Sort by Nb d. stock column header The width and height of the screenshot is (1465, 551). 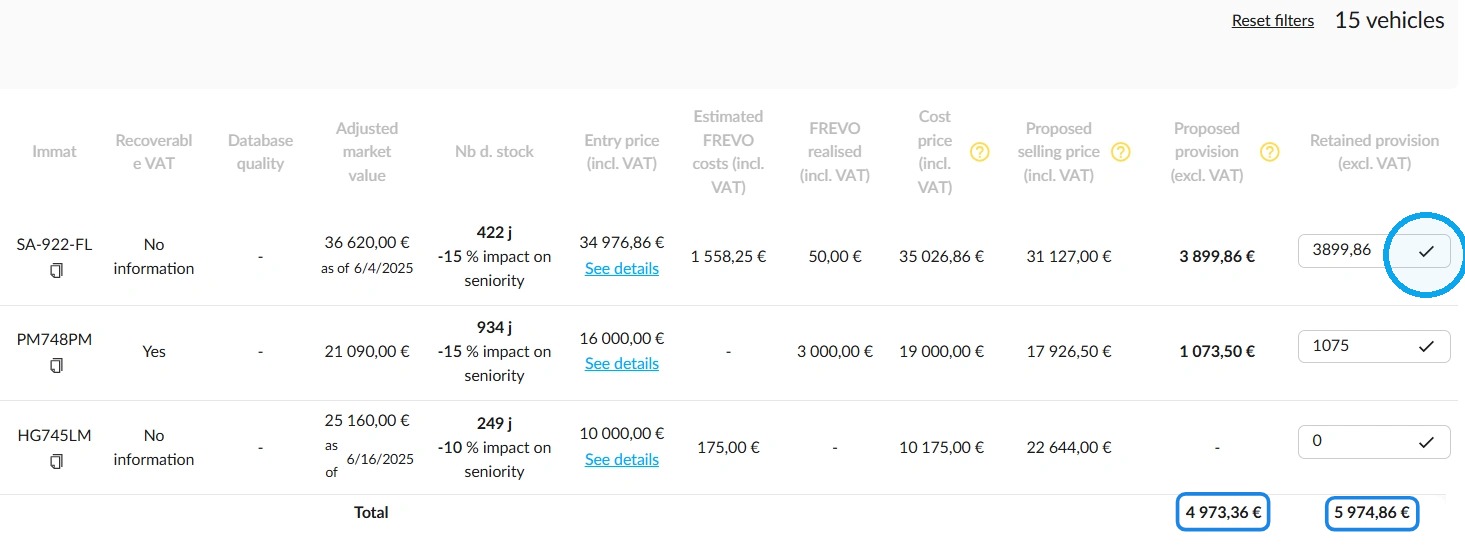click(494, 152)
